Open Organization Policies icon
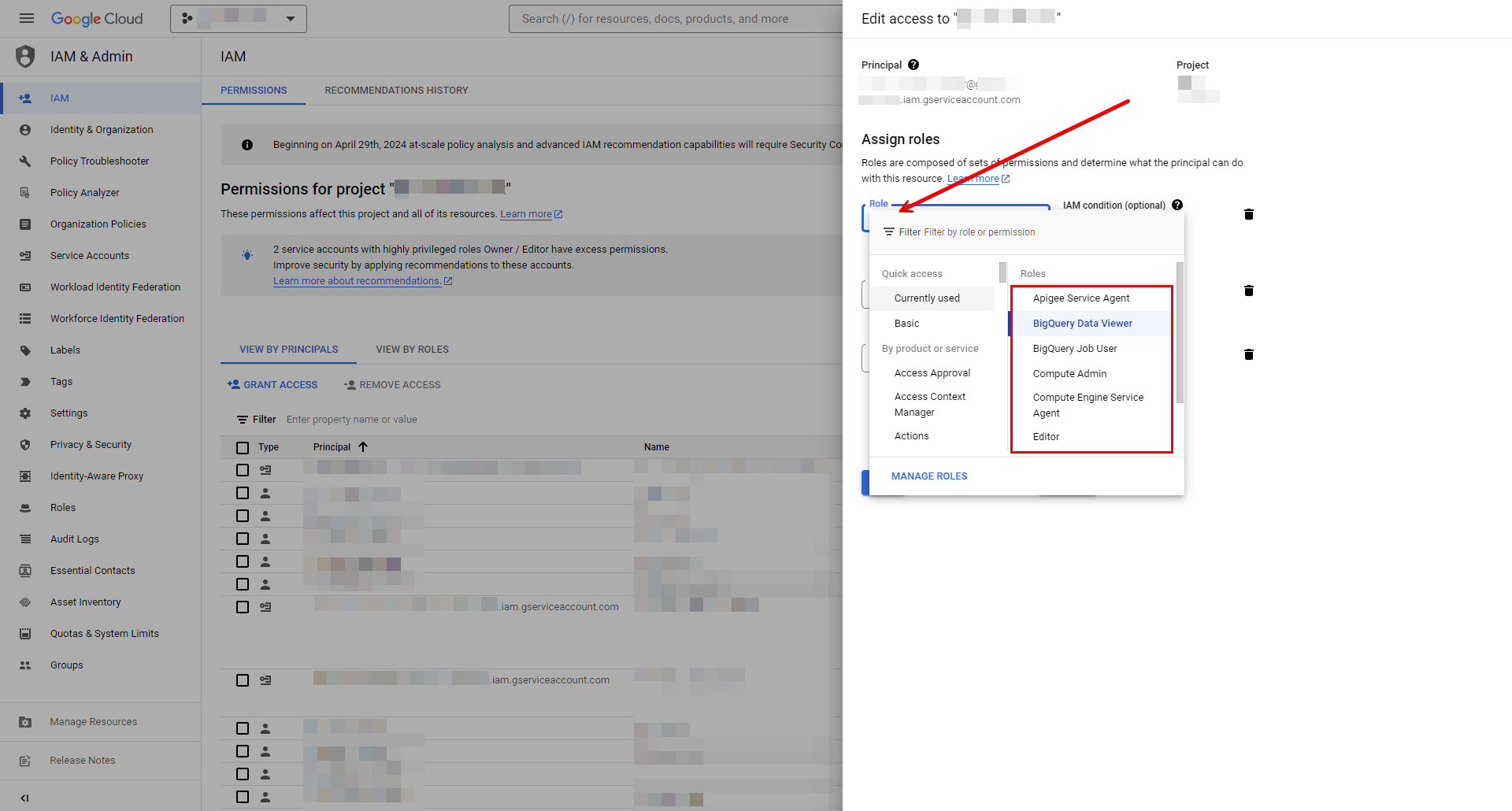Viewport: 1512px width, 811px height. click(25, 224)
